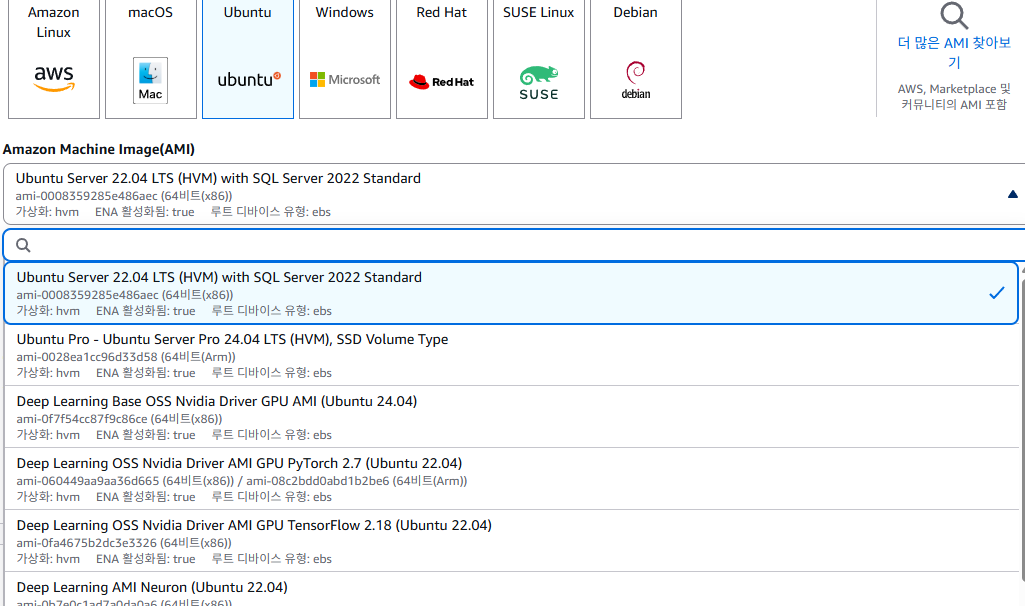Choose the macOS Mac Finder icon
This screenshot has height=606, width=1025.
(x=150, y=80)
